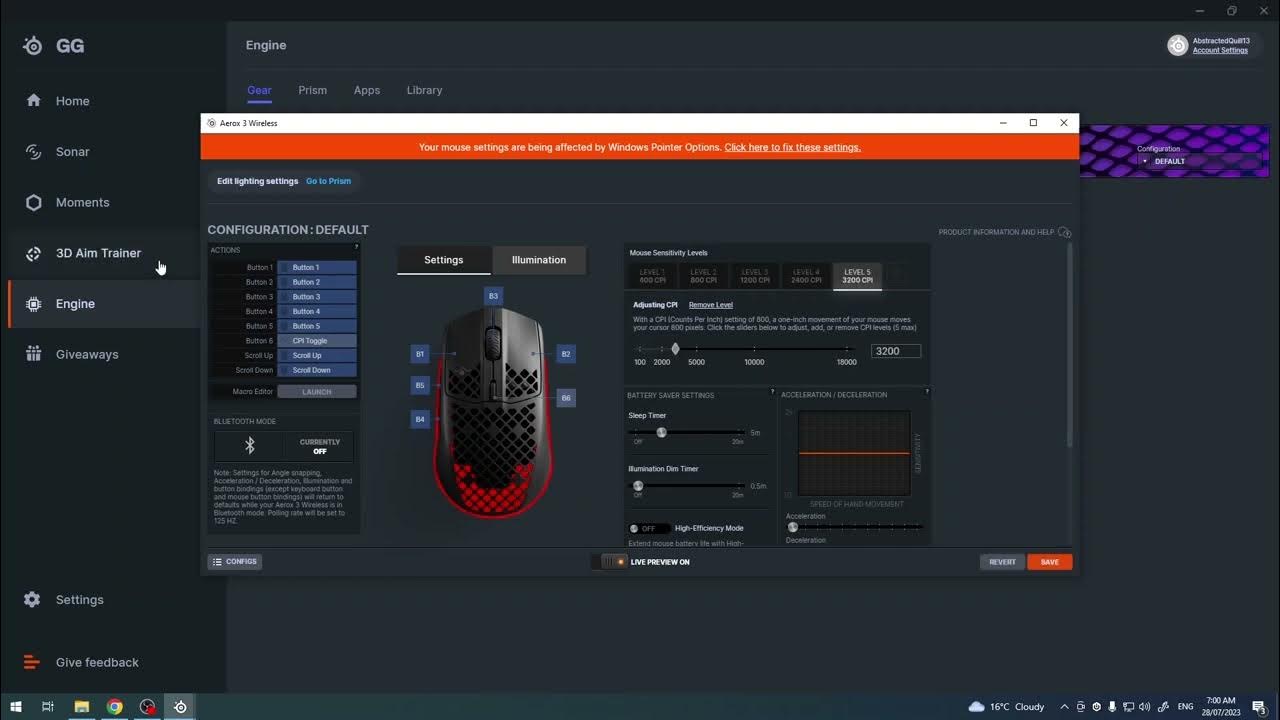Open Scroll Down action assignment

317,370
